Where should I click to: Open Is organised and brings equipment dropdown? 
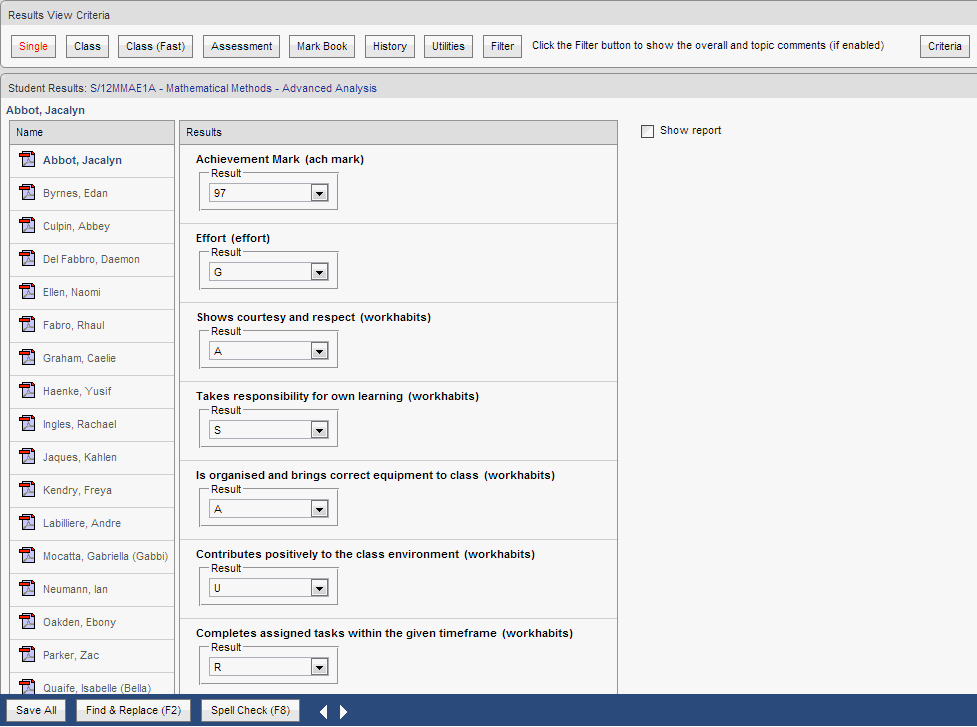[320, 510]
